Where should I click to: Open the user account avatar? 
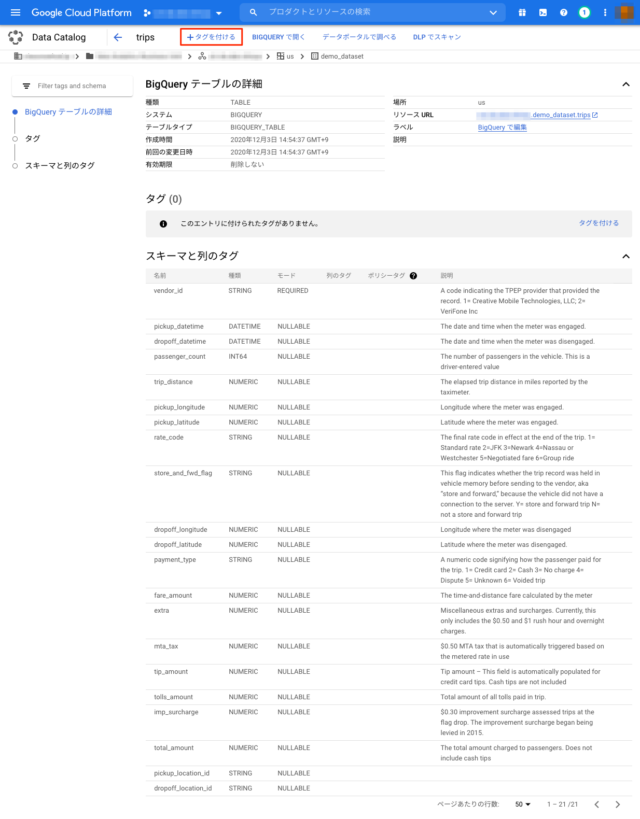(x=627, y=12)
